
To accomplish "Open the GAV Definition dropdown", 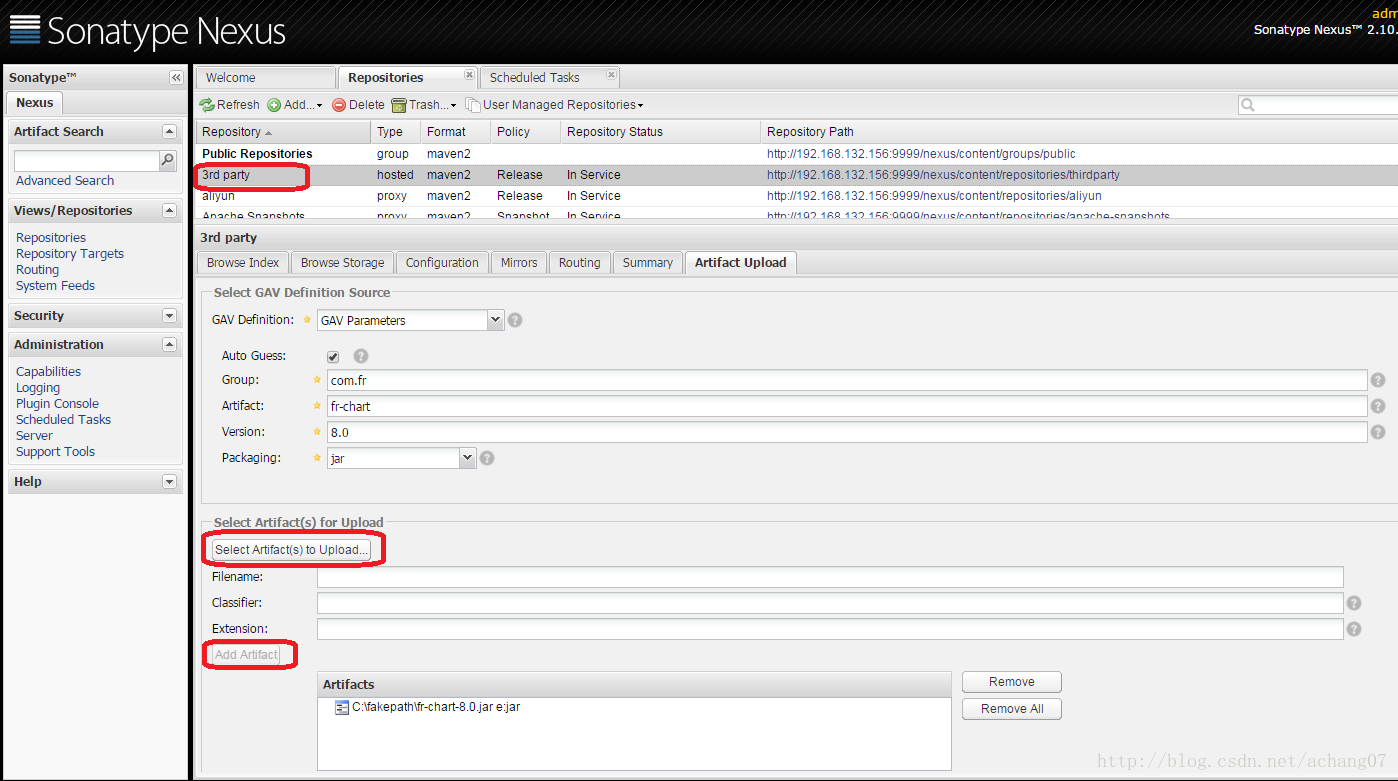I will tap(495, 320).
